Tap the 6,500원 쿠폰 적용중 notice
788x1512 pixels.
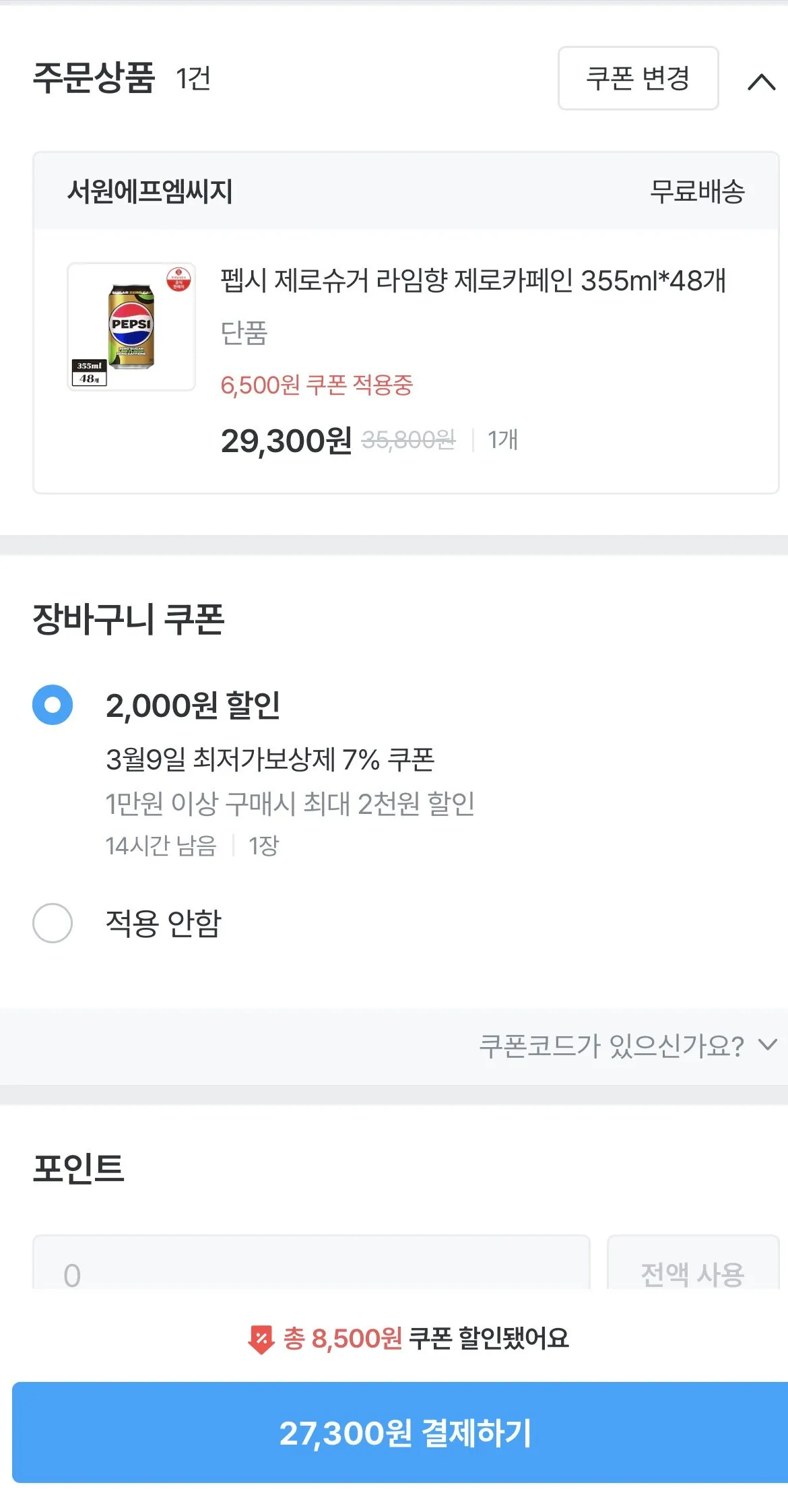(317, 385)
